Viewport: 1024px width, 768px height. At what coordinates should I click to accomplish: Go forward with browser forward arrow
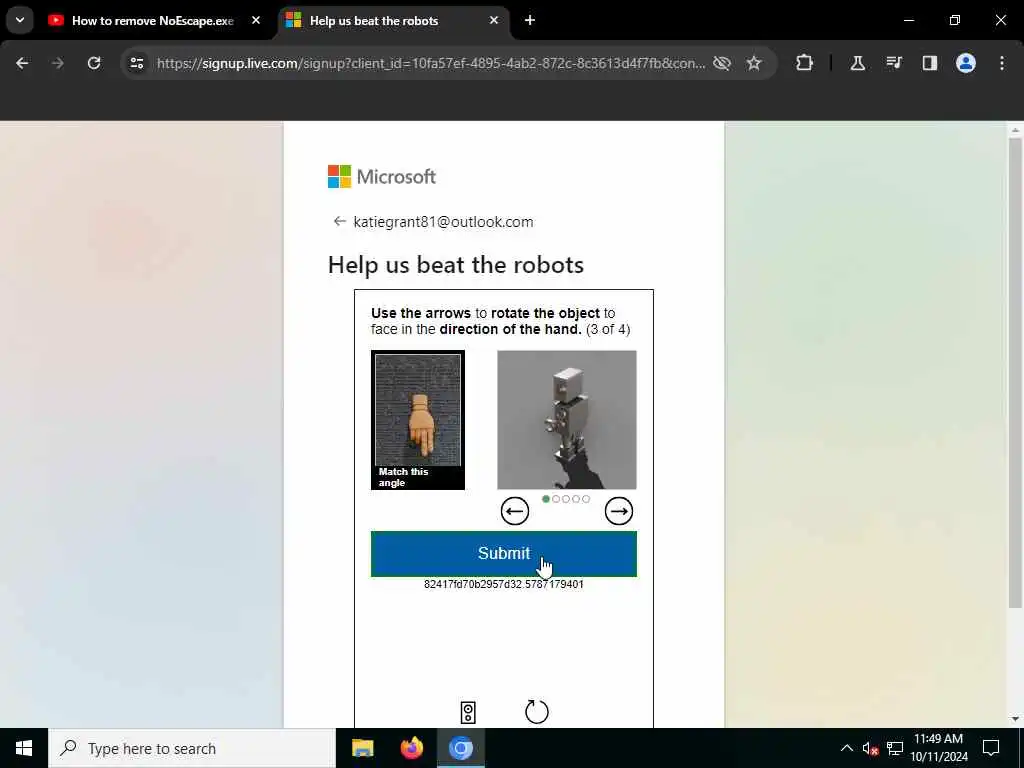pos(58,63)
